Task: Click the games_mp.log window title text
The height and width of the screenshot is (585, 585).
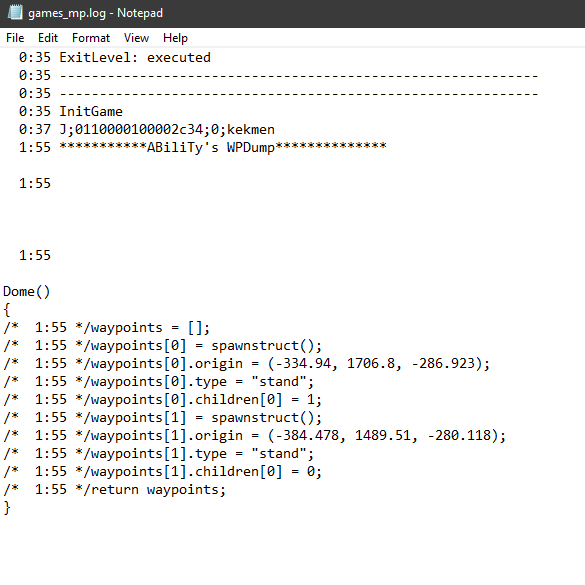Action: pyautogui.click(x=96, y=13)
